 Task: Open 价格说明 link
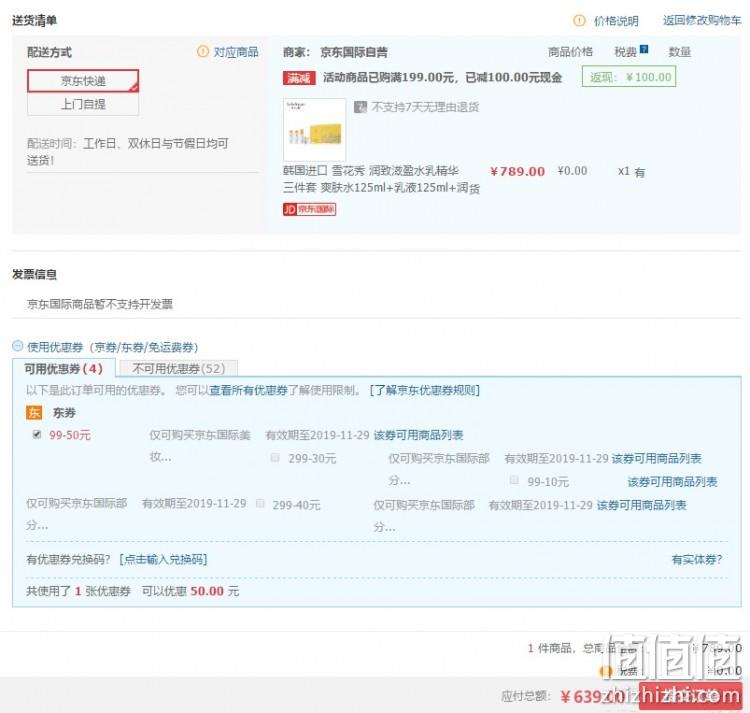point(616,21)
